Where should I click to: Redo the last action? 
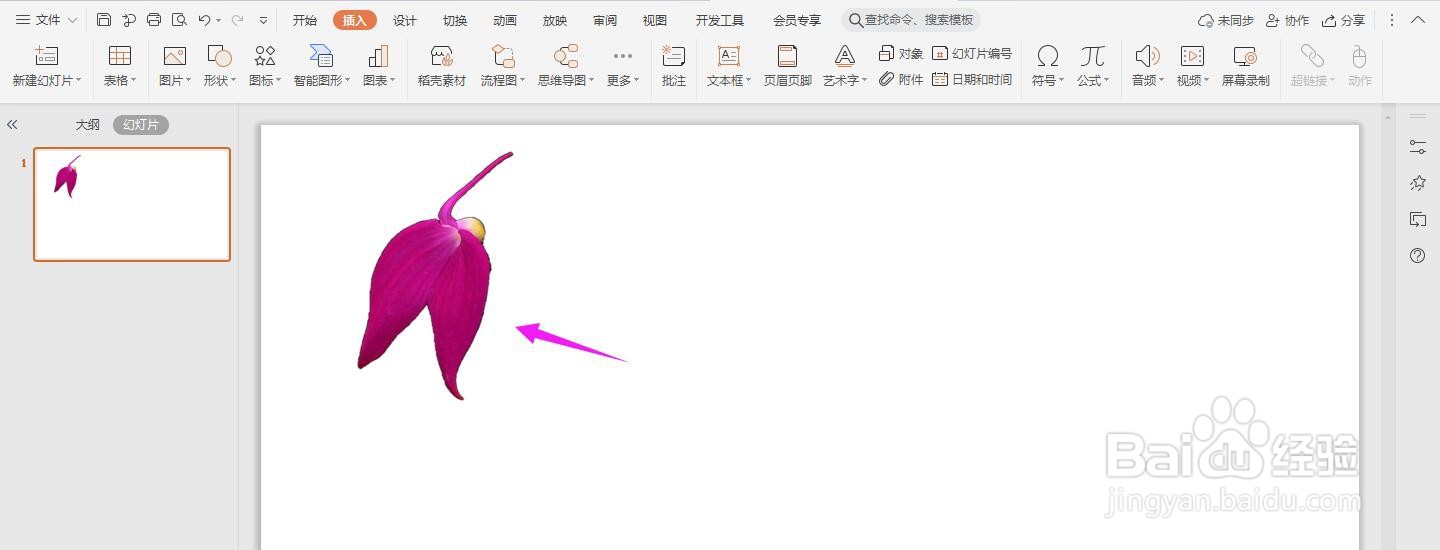pos(237,20)
